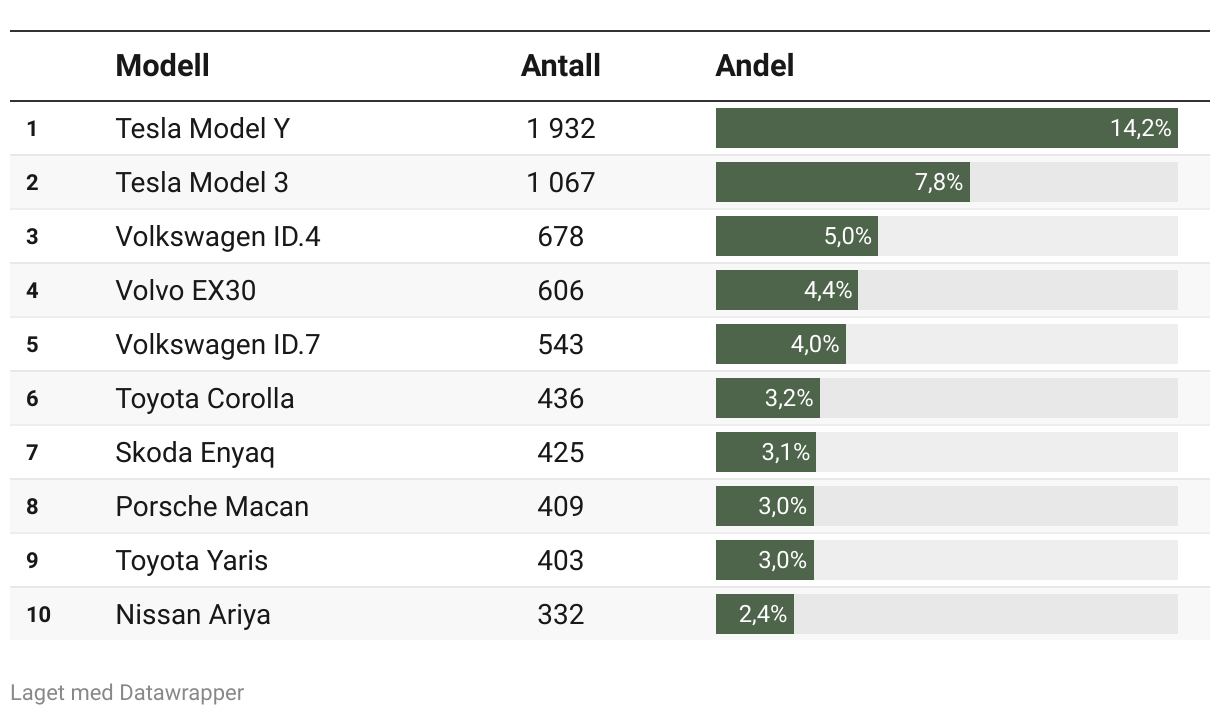Click the 2,4% share bar

click(754, 614)
